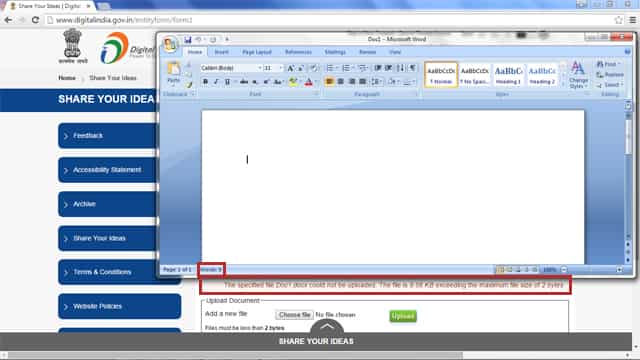
Task: Switch to the Insert ribbon tab
Action: (221, 52)
